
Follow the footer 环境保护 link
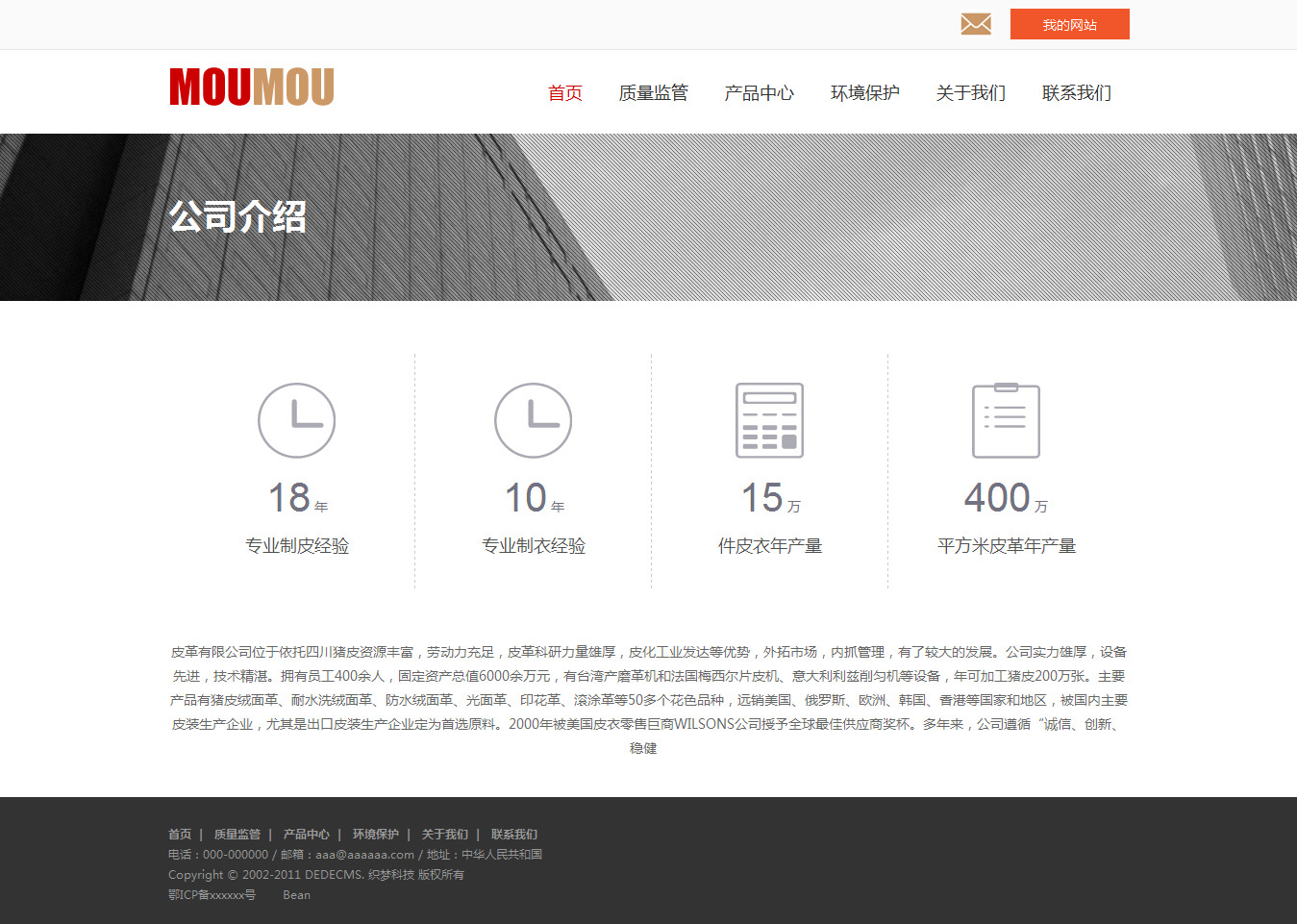[375, 835]
